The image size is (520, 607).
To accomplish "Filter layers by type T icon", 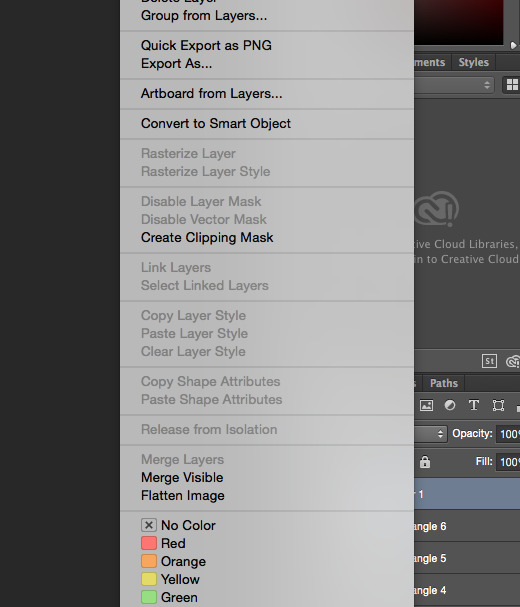I will point(474,405).
